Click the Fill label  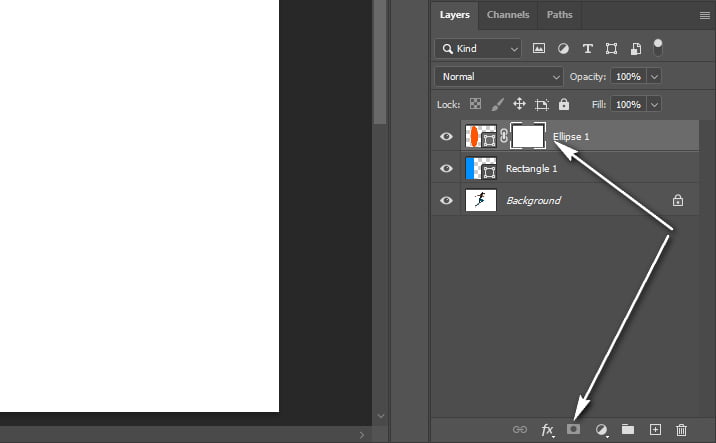click(599, 105)
